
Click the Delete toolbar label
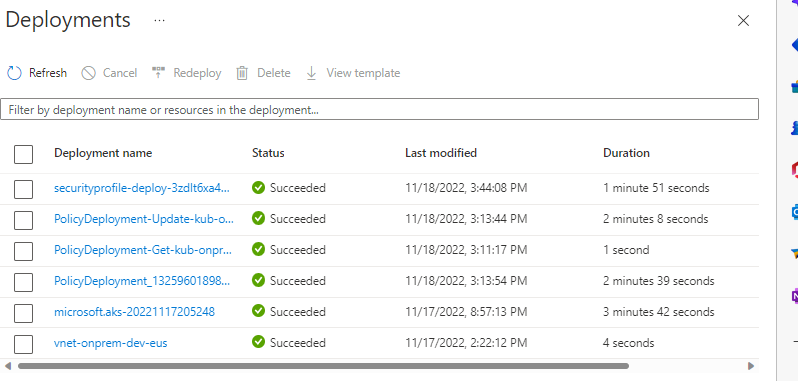[273, 73]
